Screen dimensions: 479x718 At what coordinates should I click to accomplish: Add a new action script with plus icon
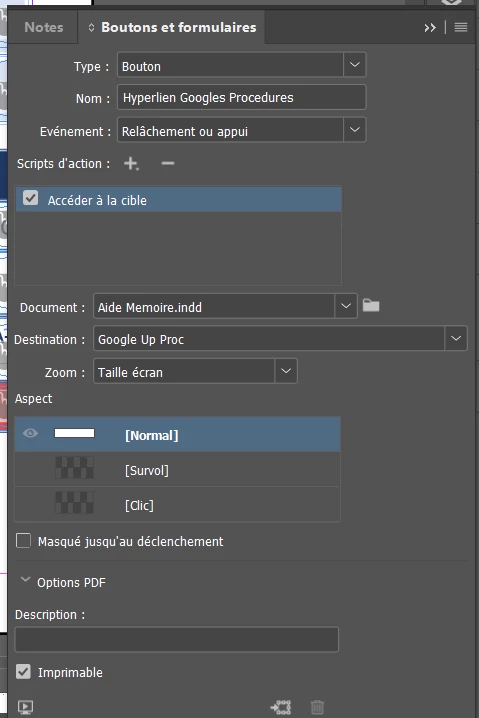point(131,163)
